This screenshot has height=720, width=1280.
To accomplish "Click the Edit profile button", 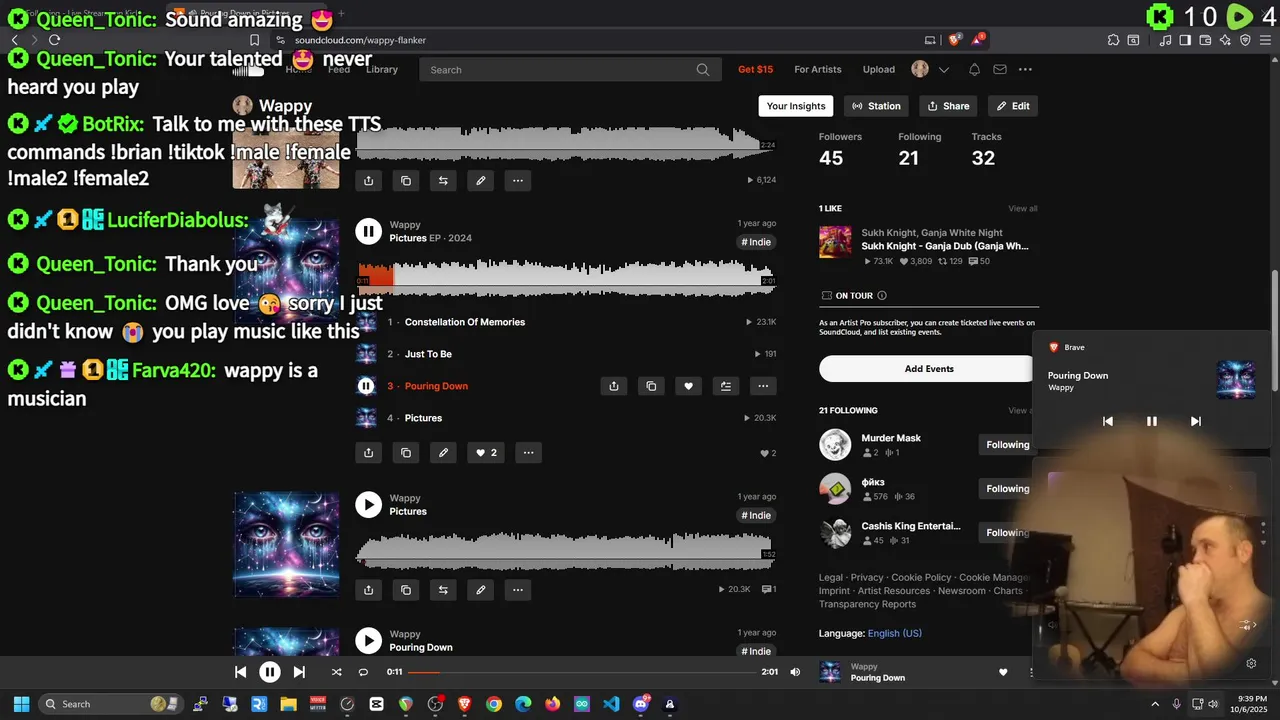I will 1013,106.
